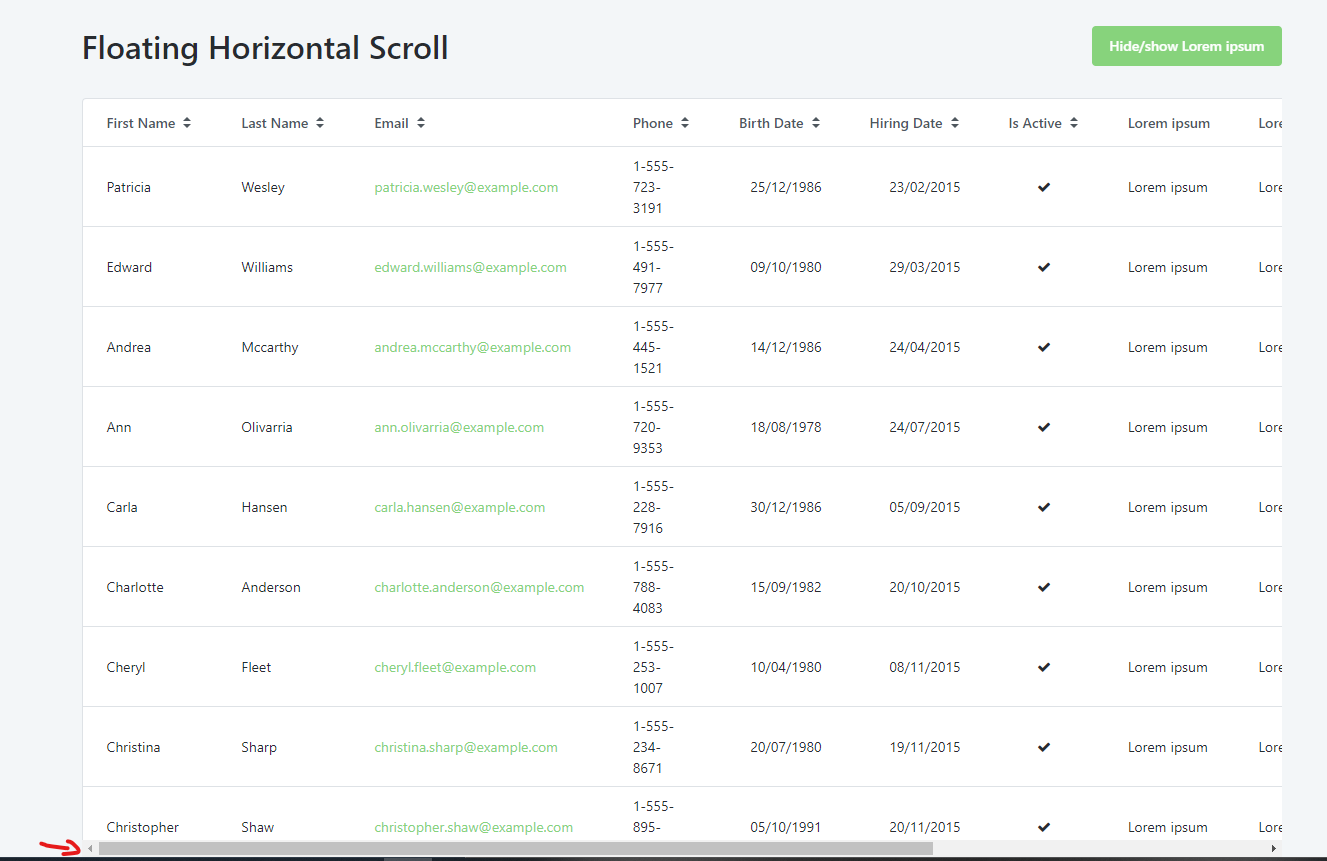Open cheryl.fleet@example.com email link
1327x861 pixels.
455,667
